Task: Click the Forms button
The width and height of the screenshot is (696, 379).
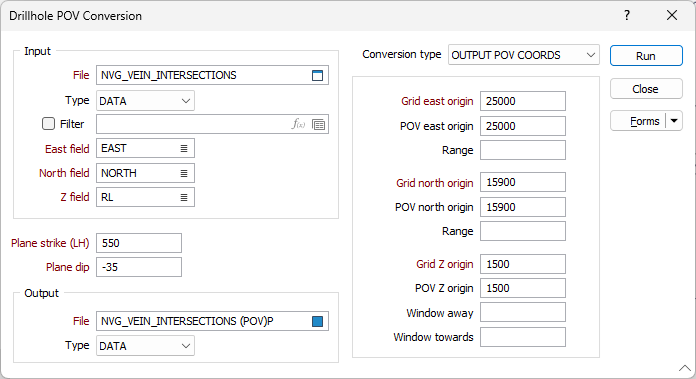Action: pyautogui.click(x=638, y=121)
